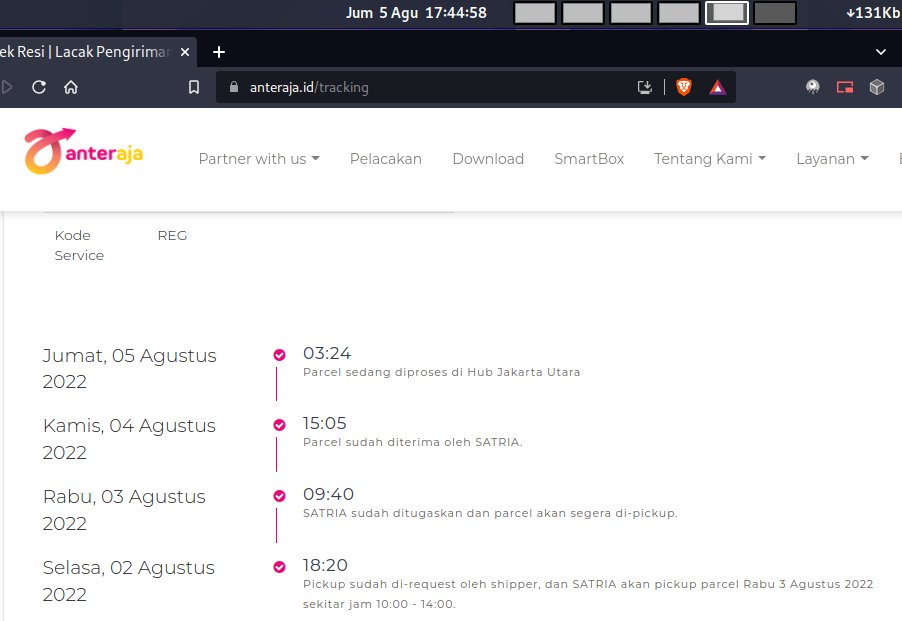Switch to the fourth workspace thumbnail

click(x=679, y=13)
